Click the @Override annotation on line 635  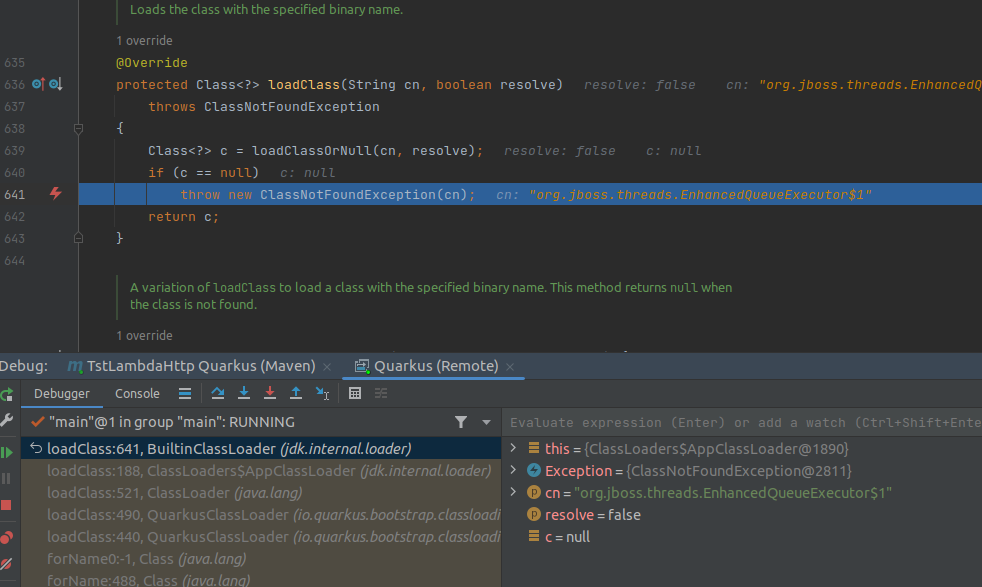pyautogui.click(x=152, y=63)
